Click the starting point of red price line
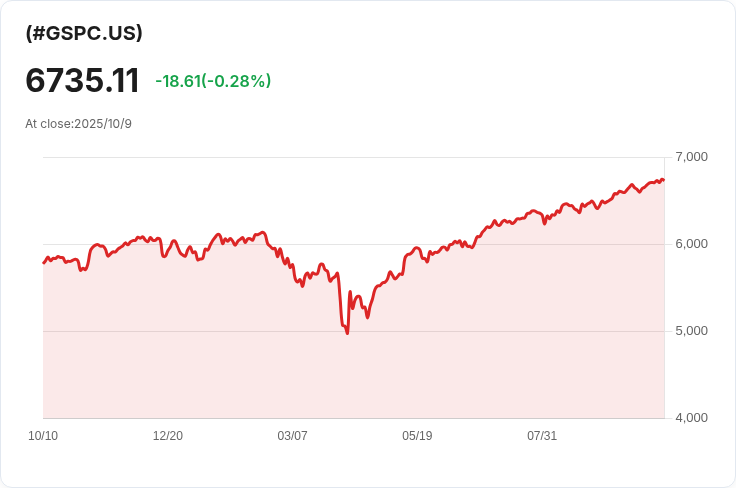This screenshot has width=736, height=488. 44,263
